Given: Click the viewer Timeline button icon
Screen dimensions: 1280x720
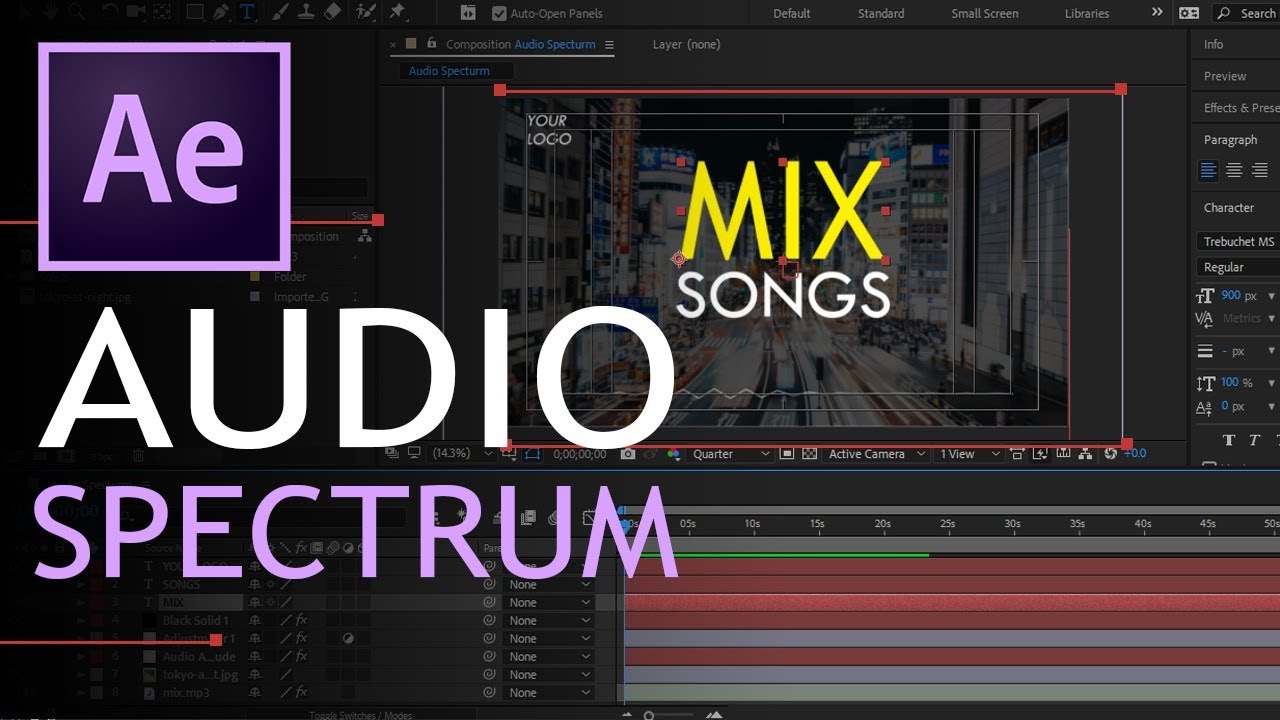Looking at the screenshot, I should tap(1062, 454).
